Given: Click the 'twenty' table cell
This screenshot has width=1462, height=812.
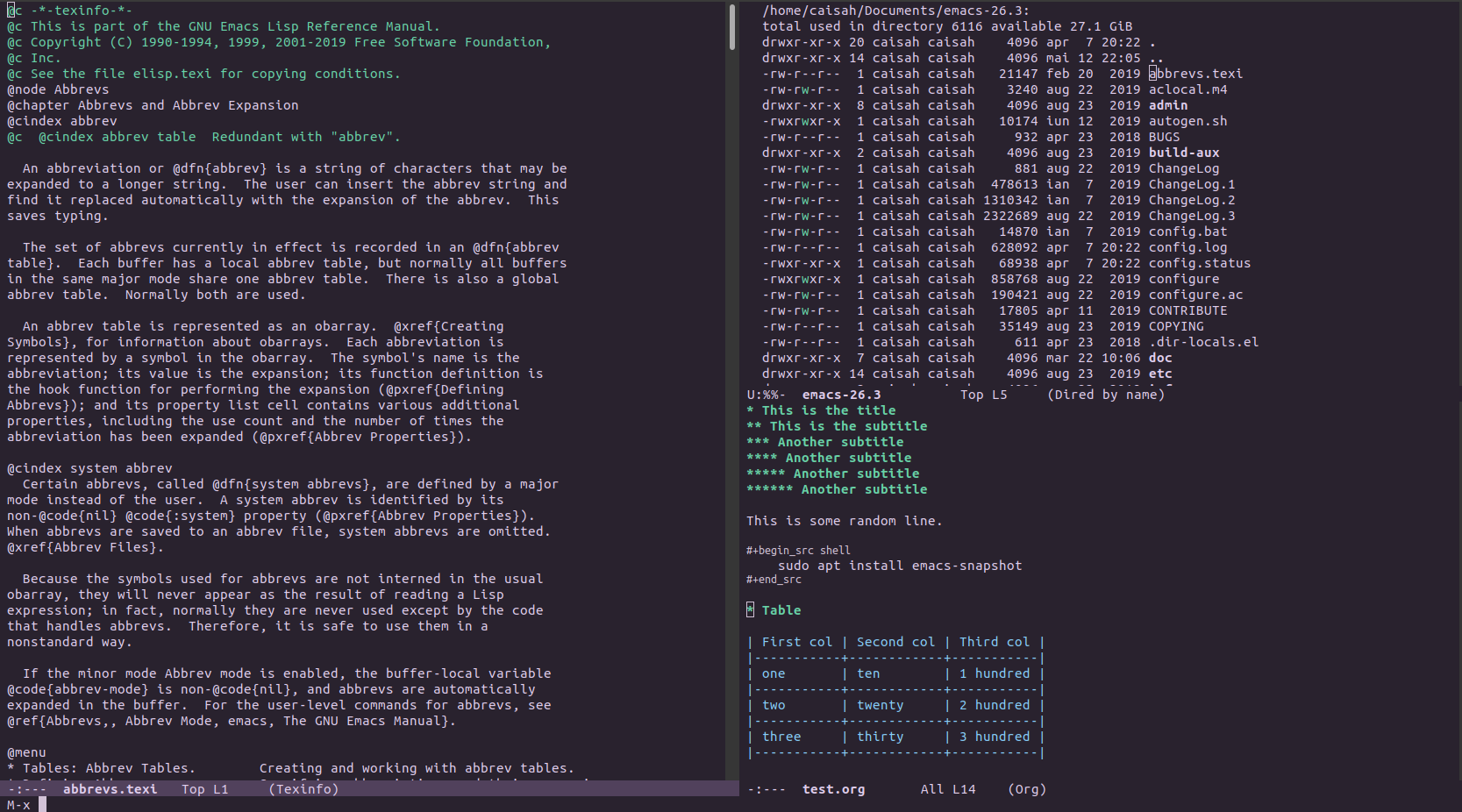Looking at the screenshot, I should tap(880, 705).
